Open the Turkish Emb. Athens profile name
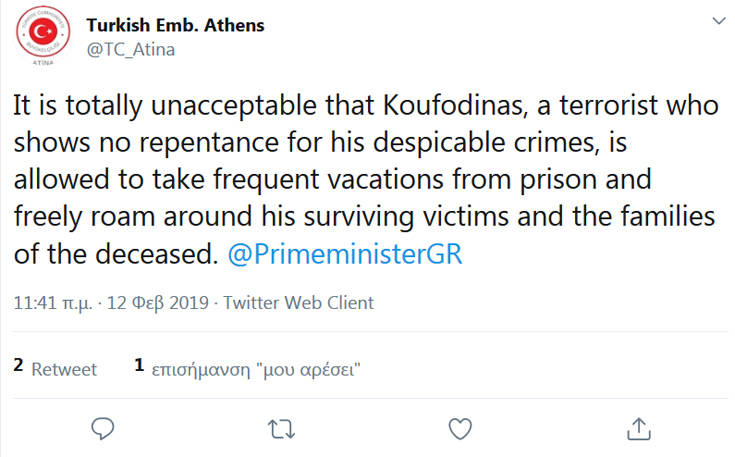This screenshot has width=735, height=457. (x=175, y=25)
